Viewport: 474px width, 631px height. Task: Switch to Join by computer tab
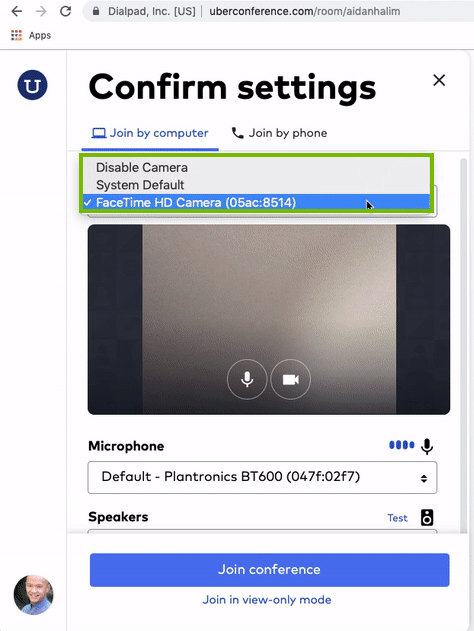click(150, 133)
